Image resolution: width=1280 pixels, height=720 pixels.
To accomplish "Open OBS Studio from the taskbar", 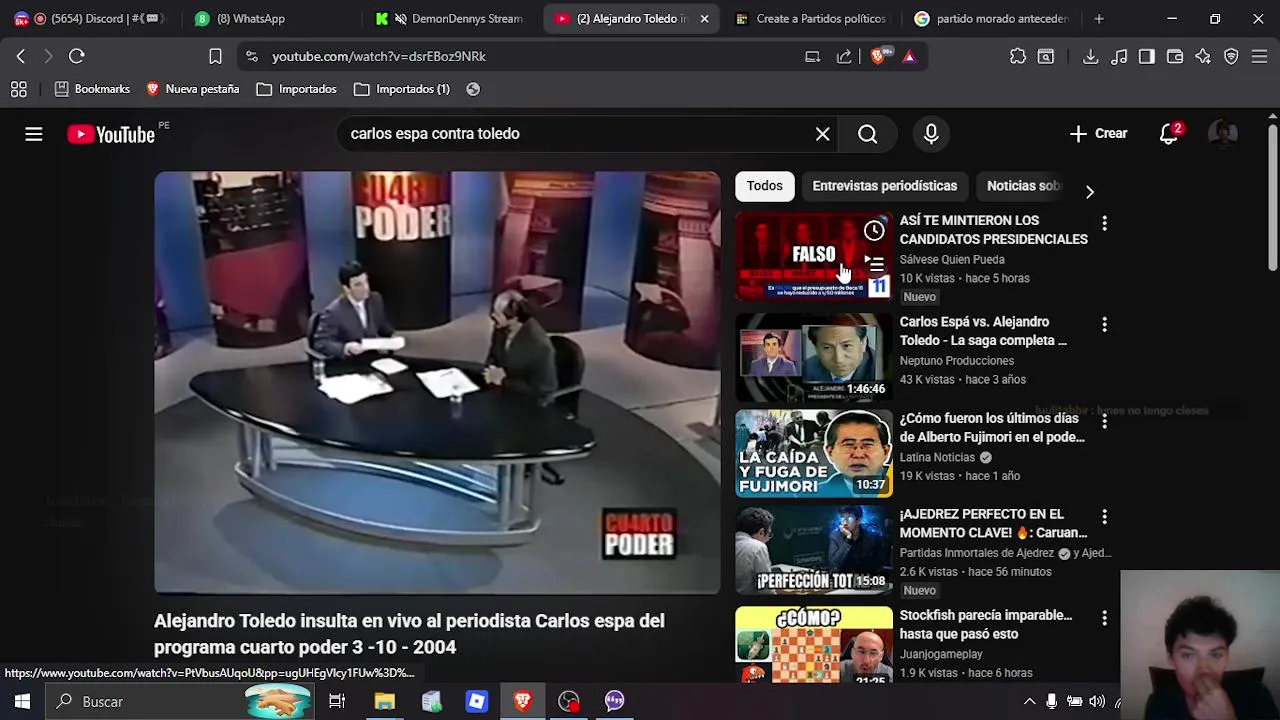I will (x=569, y=701).
